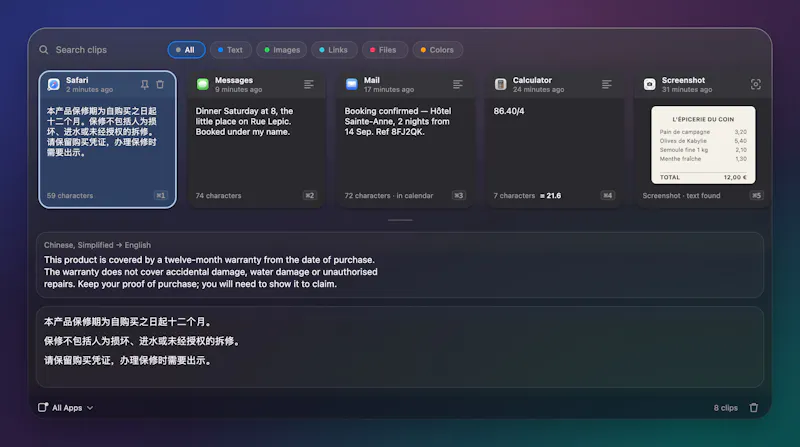The image size is (800, 447).
Task: Click the All Apps window icon
Action: (43, 407)
